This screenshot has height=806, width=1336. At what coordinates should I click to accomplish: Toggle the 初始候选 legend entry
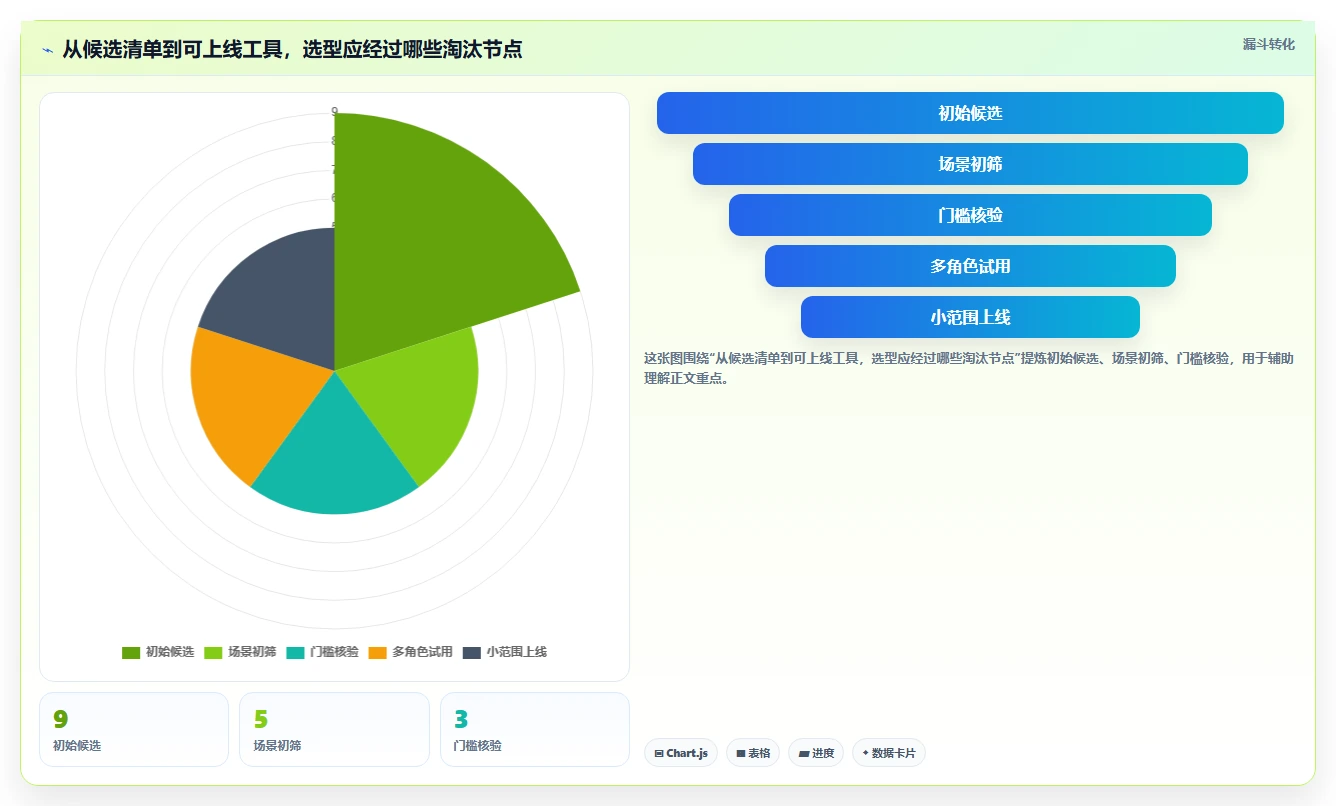tap(158, 652)
